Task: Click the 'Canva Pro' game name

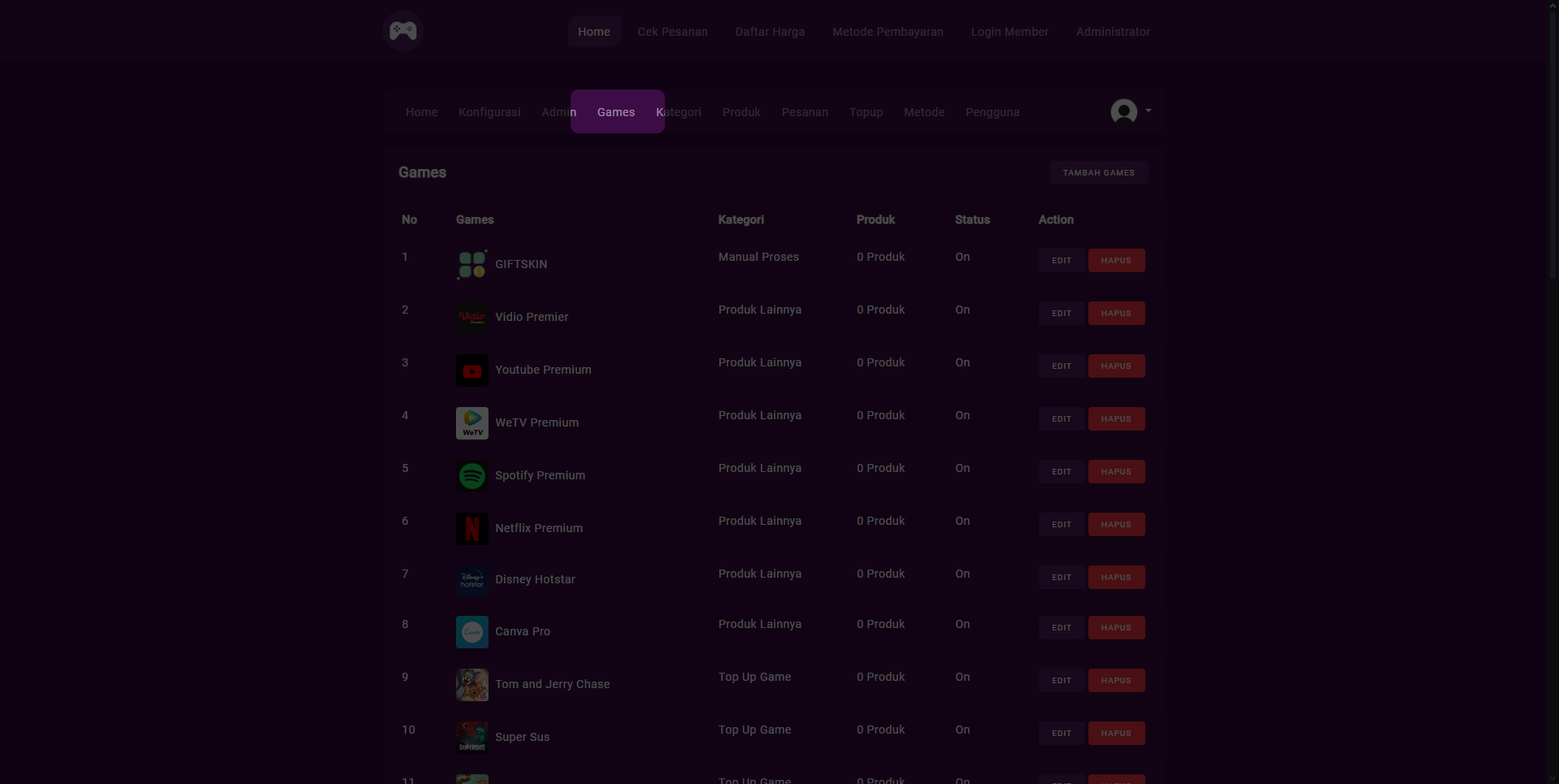Action: tap(523, 631)
